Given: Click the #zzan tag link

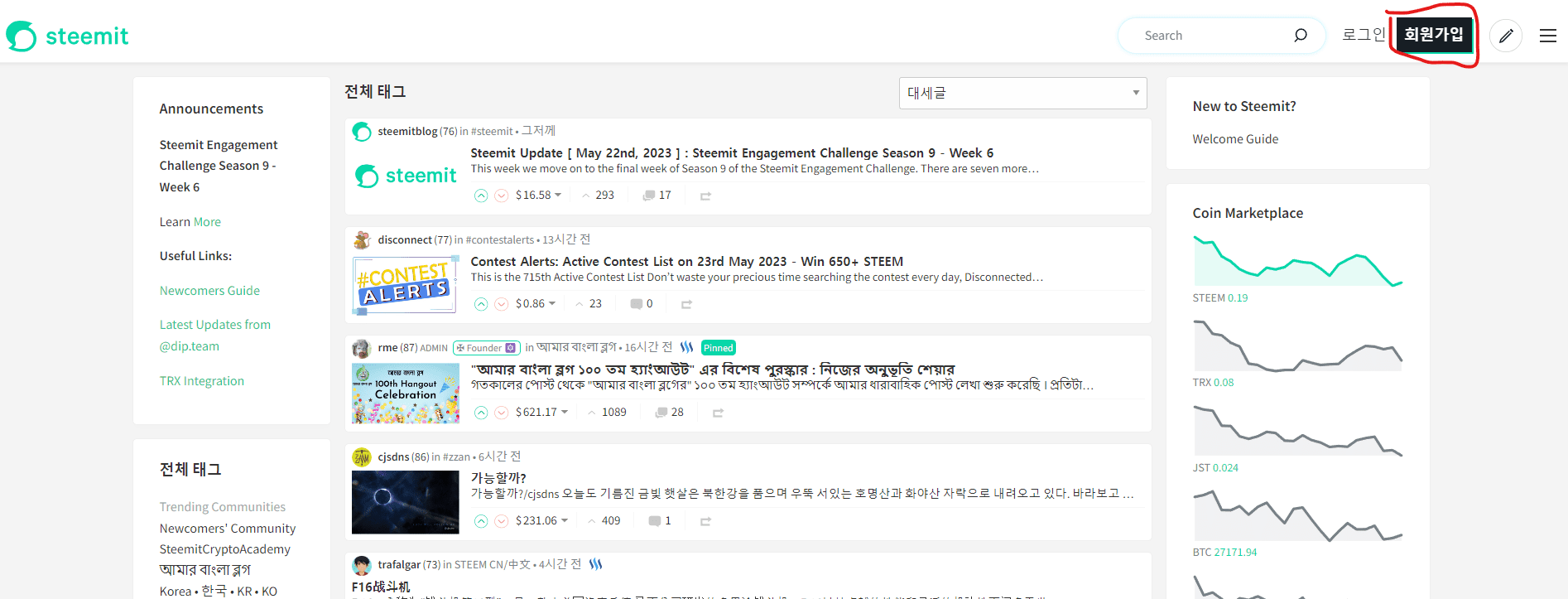Looking at the screenshot, I should pos(456,457).
